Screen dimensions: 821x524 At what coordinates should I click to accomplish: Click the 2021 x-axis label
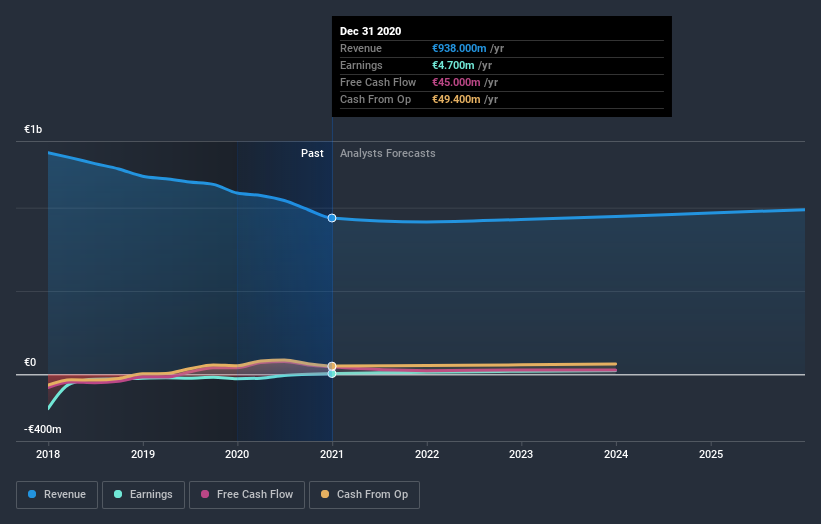coord(332,454)
